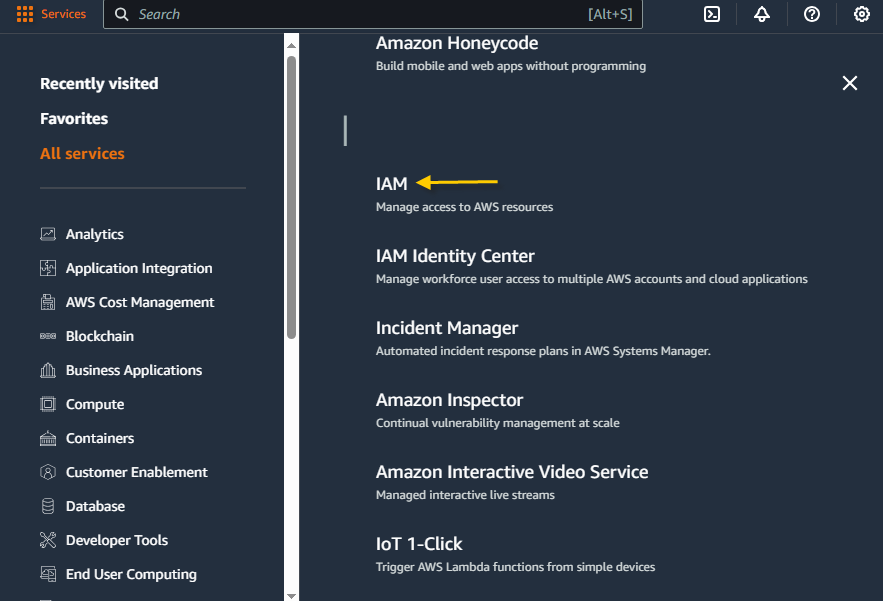Click 'Manage access to AWS resources' text
This screenshot has width=883, height=601.
tap(464, 207)
